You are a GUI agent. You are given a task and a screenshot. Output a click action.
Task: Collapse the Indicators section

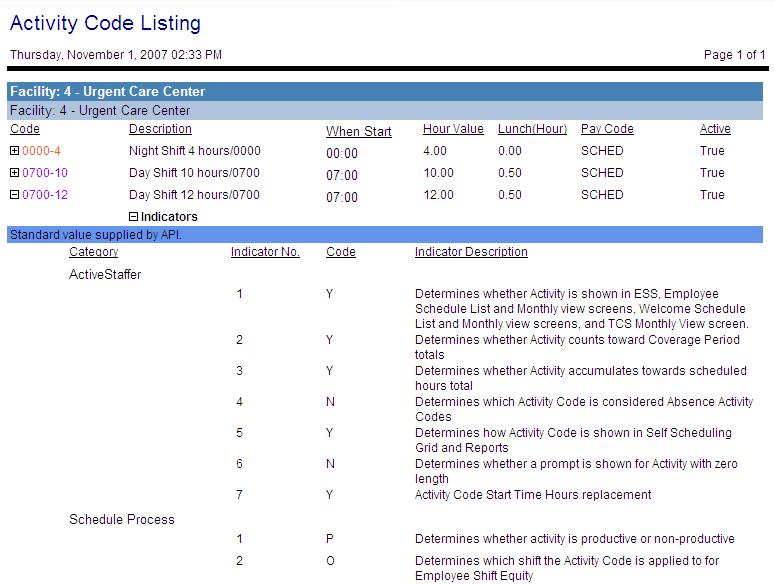(134, 217)
